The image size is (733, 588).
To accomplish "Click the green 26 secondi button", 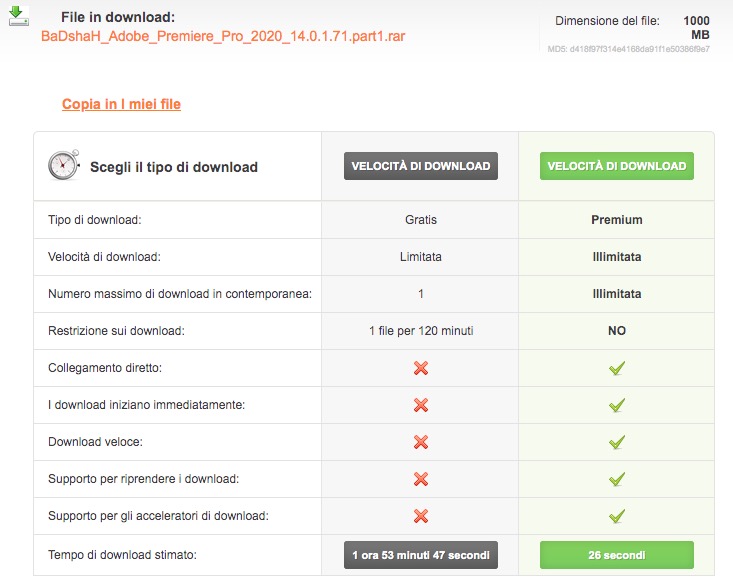I will point(617,554).
